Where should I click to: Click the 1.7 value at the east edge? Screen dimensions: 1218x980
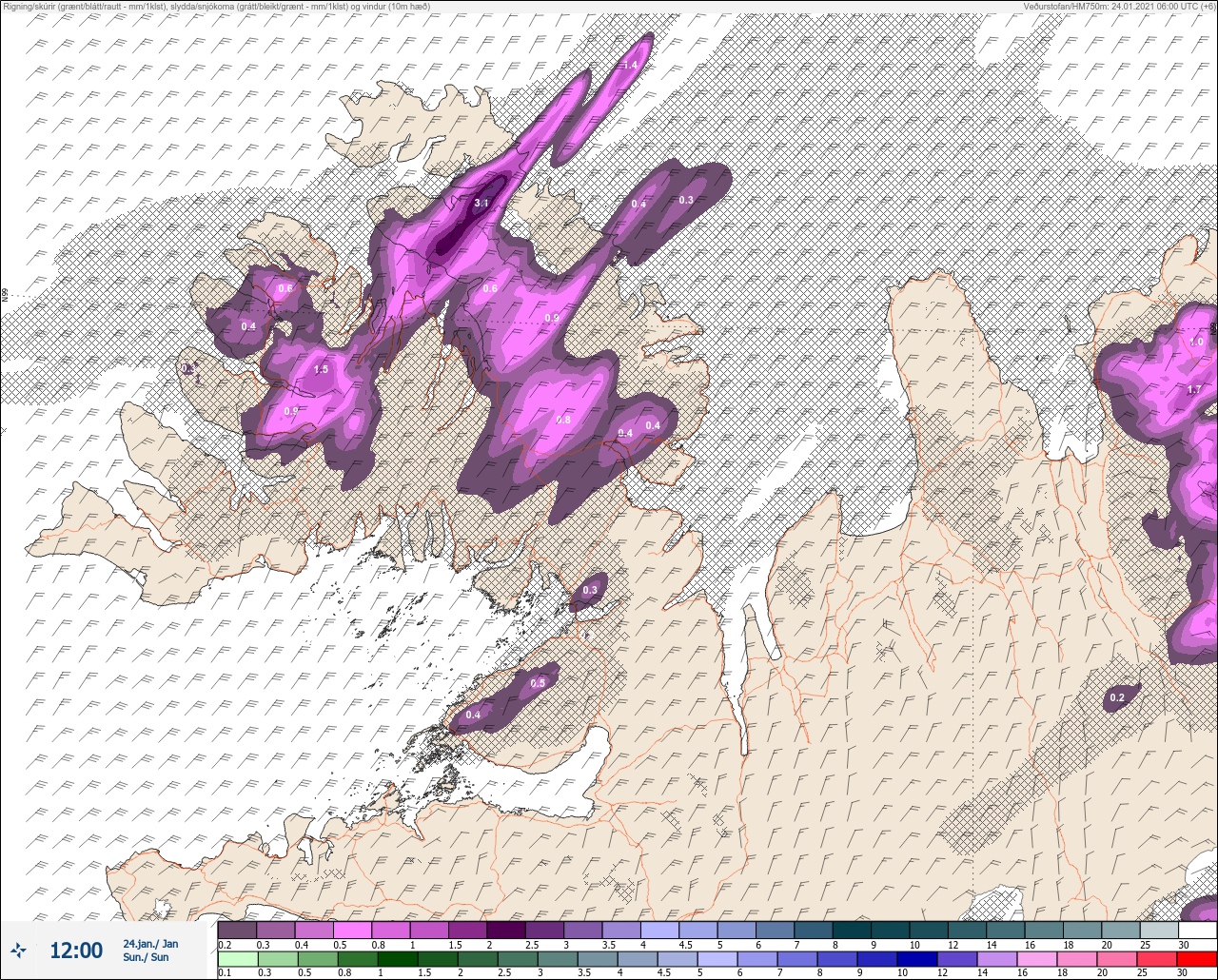click(1194, 389)
